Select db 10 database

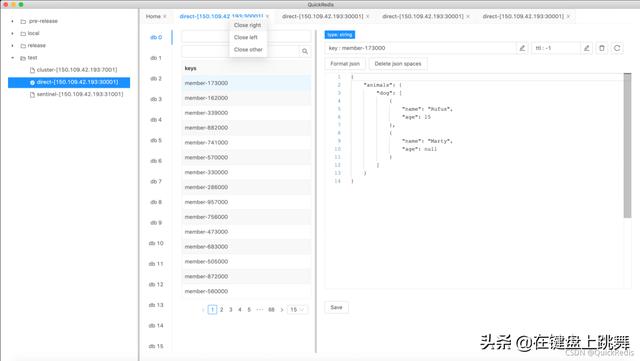(156, 243)
